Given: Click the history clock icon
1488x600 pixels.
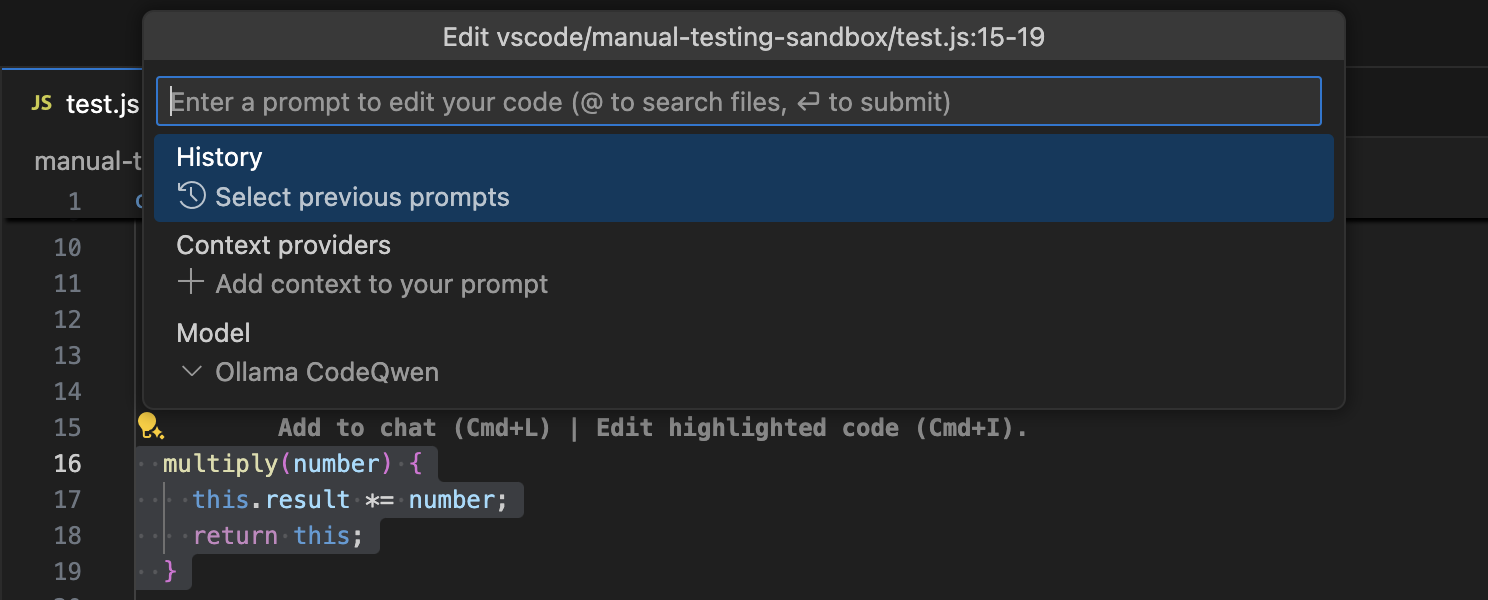Looking at the screenshot, I should pos(191,196).
